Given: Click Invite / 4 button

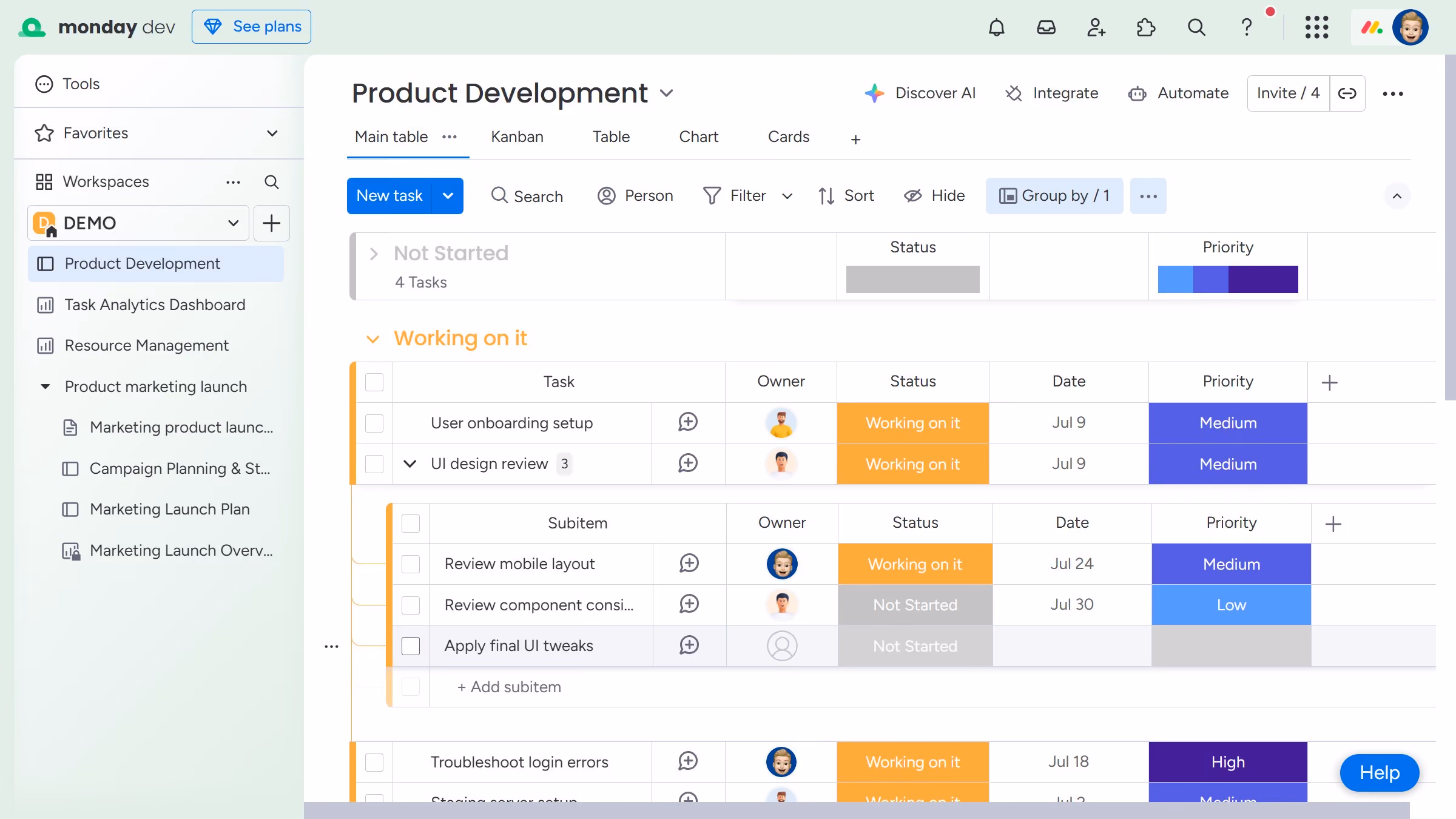Looking at the screenshot, I should [x=1288, y=93].
